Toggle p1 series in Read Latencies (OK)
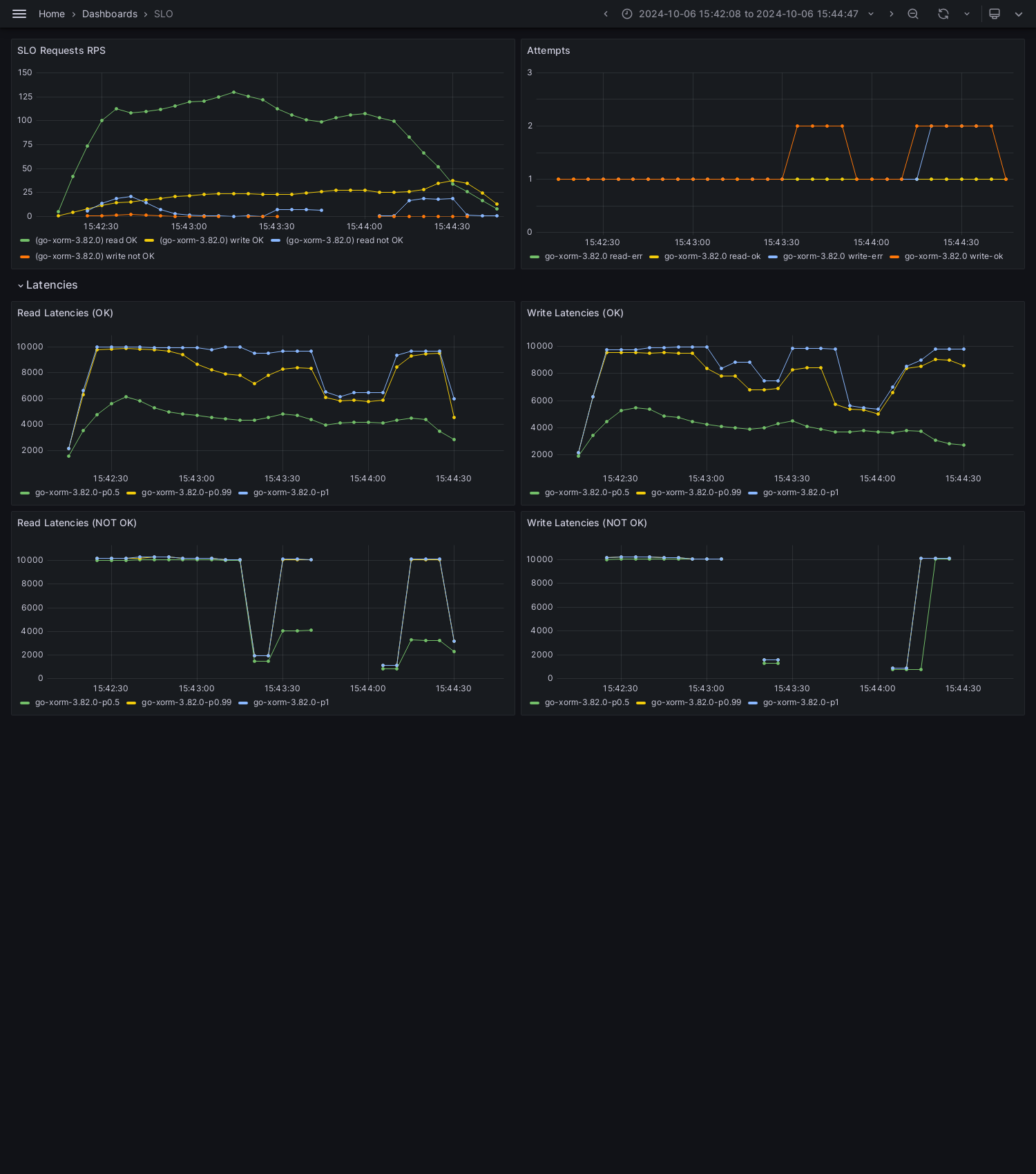 pos(291,492)
